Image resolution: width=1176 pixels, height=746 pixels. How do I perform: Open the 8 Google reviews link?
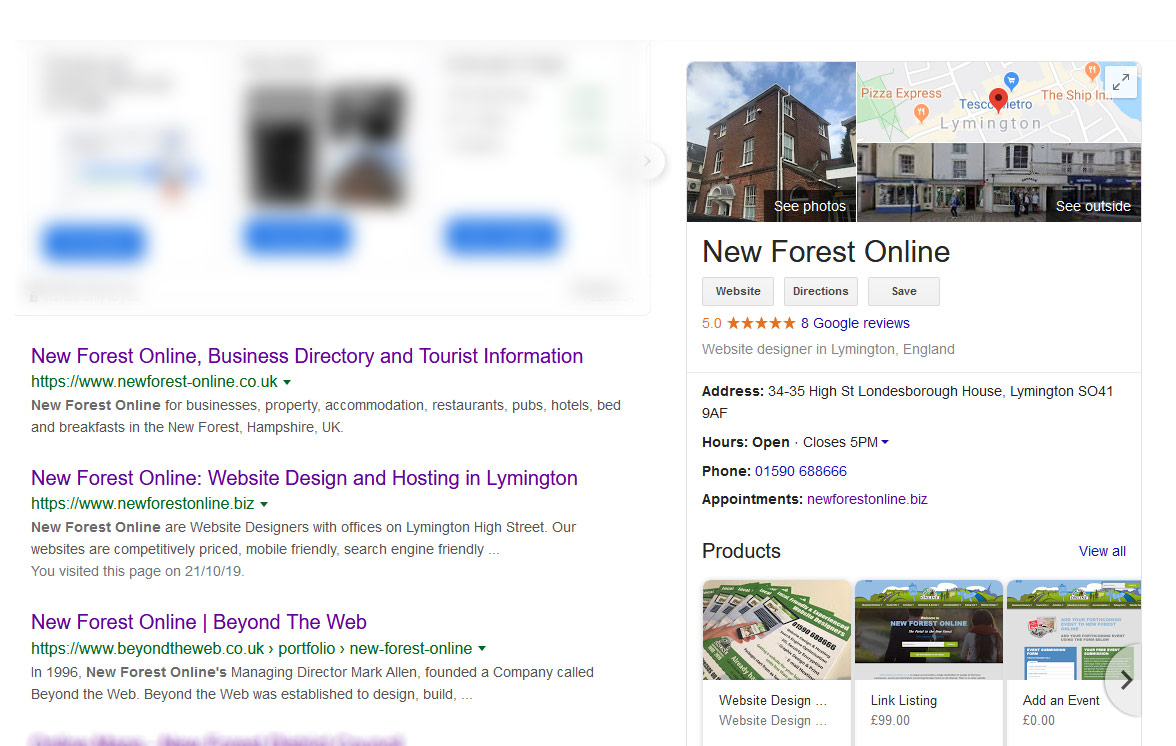point(855,323)
